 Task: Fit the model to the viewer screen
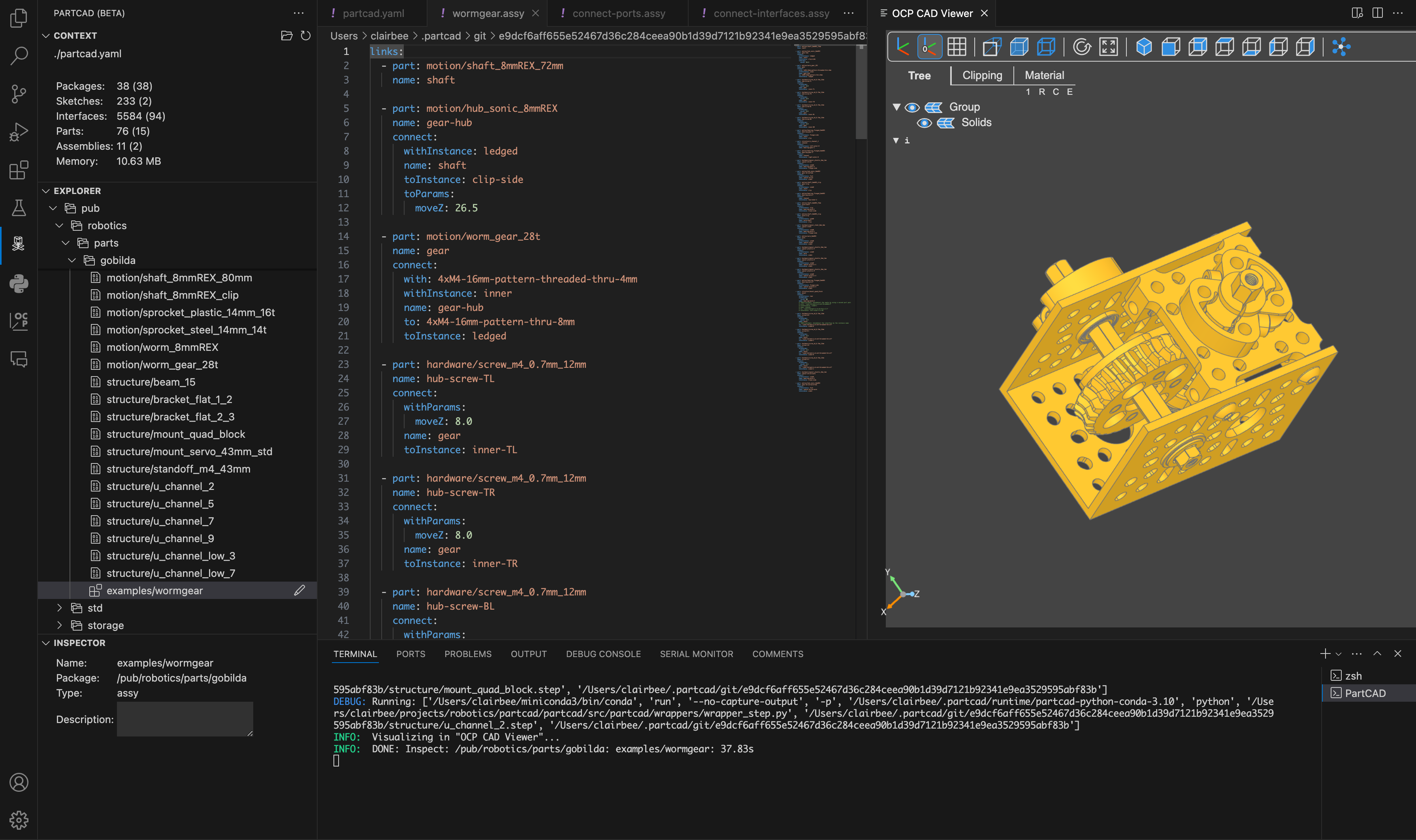(1109, 47)
